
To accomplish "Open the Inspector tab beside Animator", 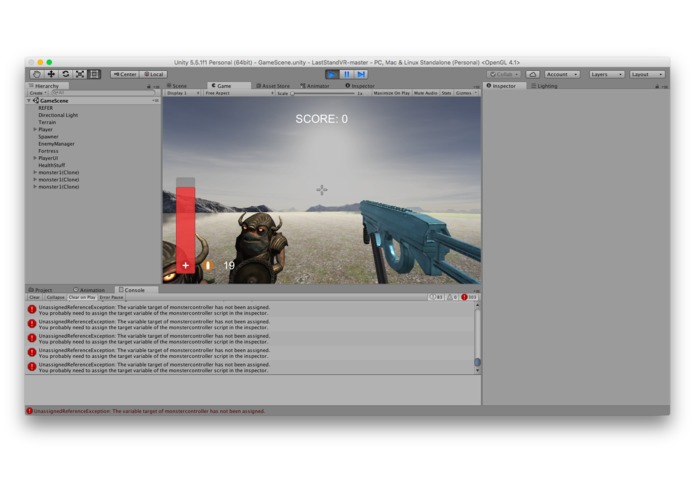I will click(x=360, y=86).
